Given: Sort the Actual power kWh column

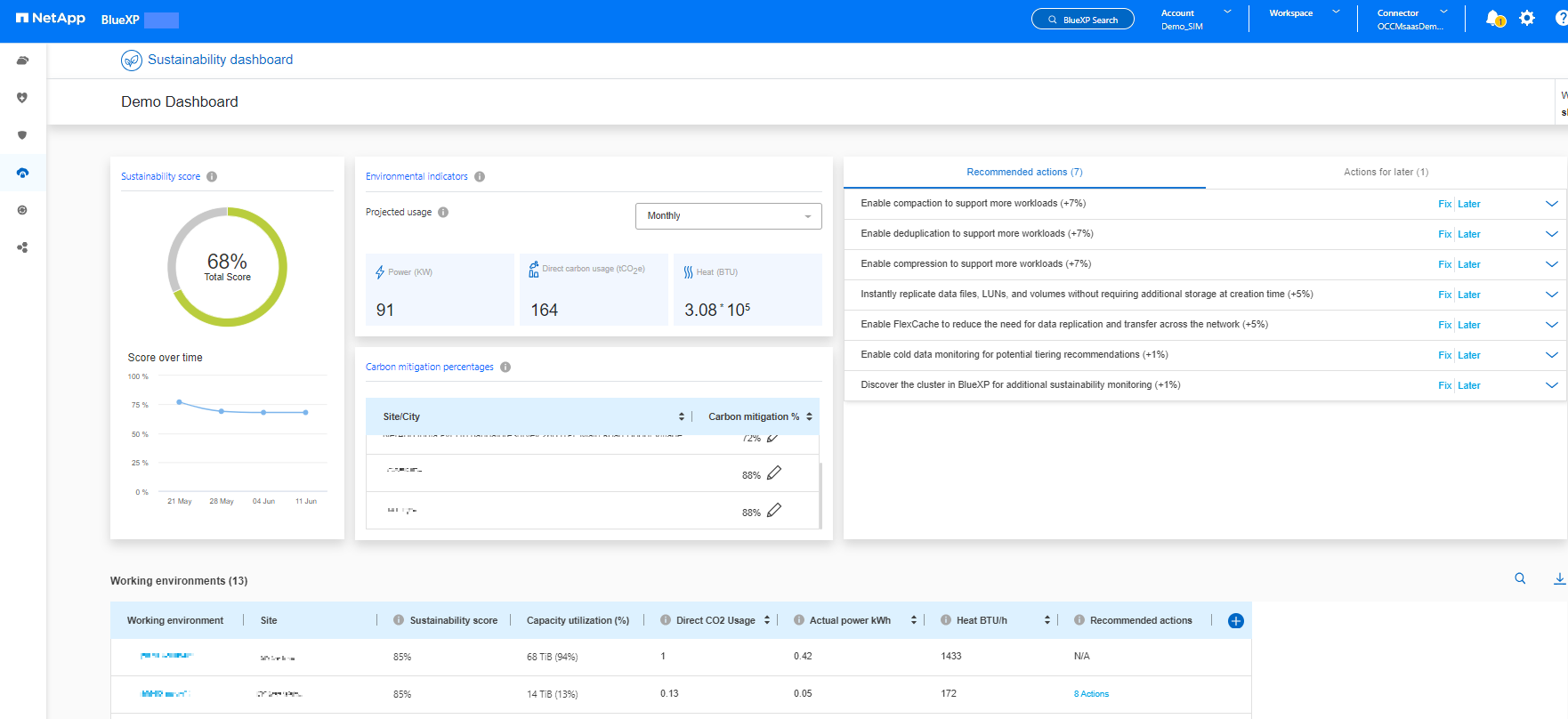Looking at the screenshot, I should click(x=913, y=620).
